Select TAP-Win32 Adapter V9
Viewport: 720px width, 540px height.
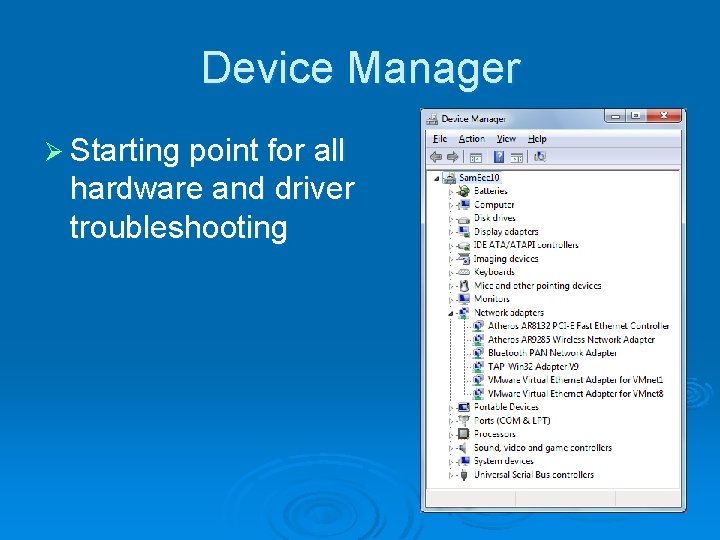point(533,366)
